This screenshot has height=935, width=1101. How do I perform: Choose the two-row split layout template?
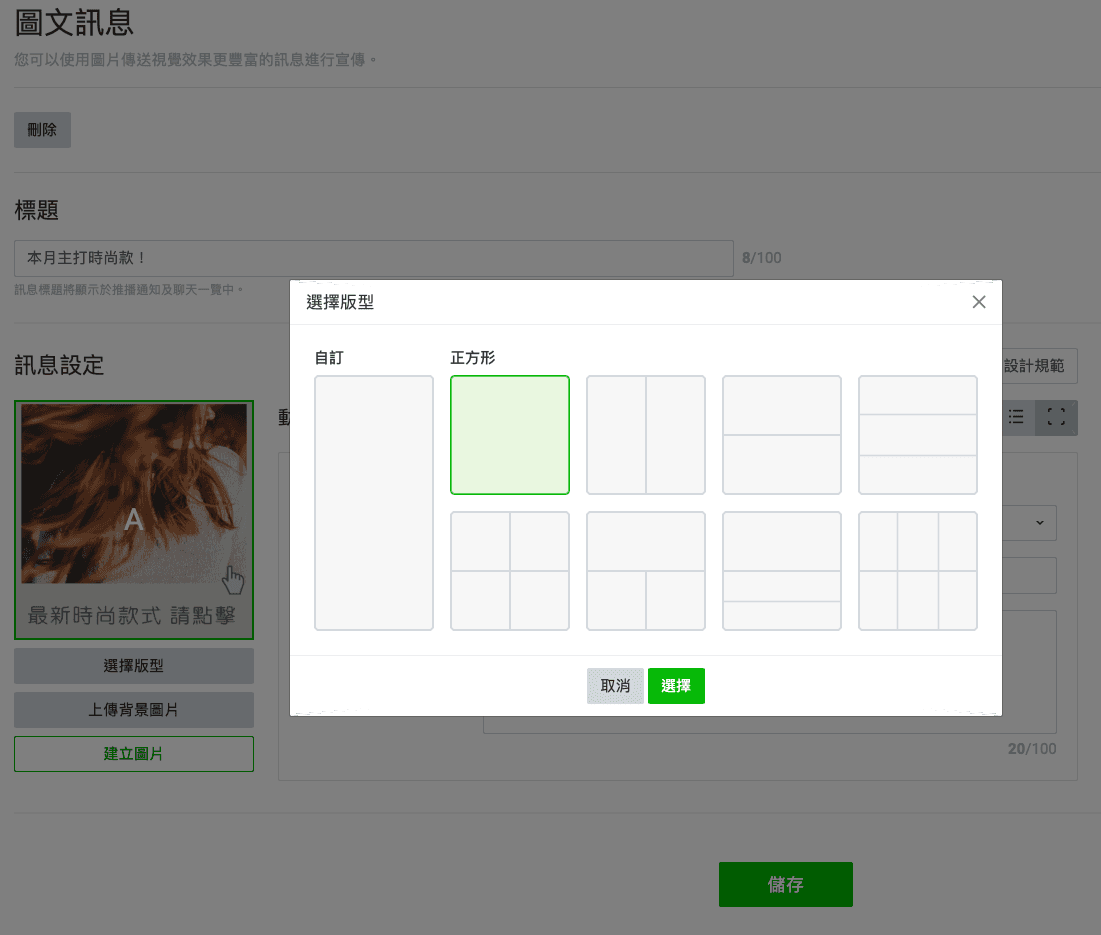click(781, 435)
